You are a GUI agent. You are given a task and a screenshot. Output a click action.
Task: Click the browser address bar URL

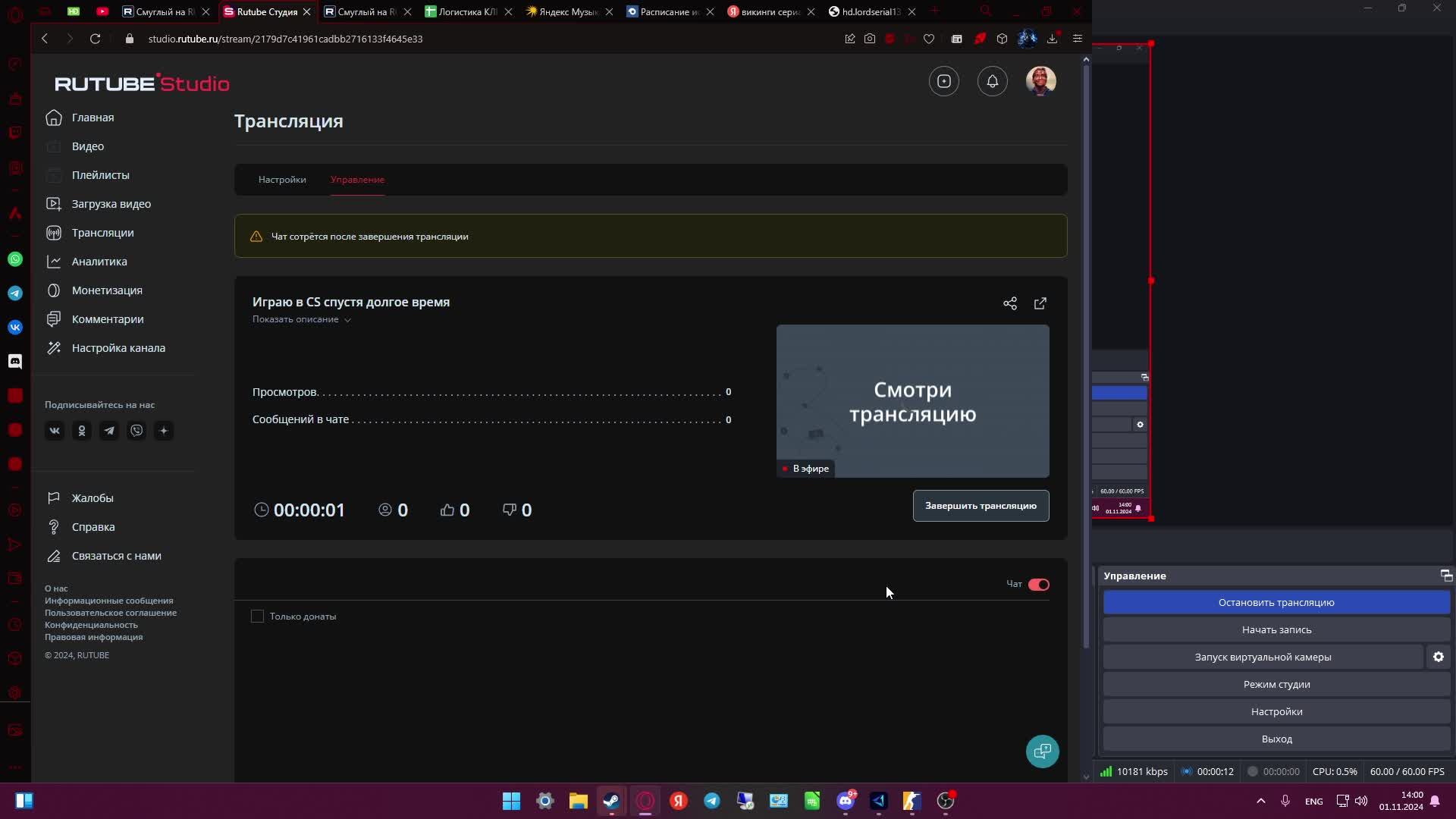pos(285,39)
